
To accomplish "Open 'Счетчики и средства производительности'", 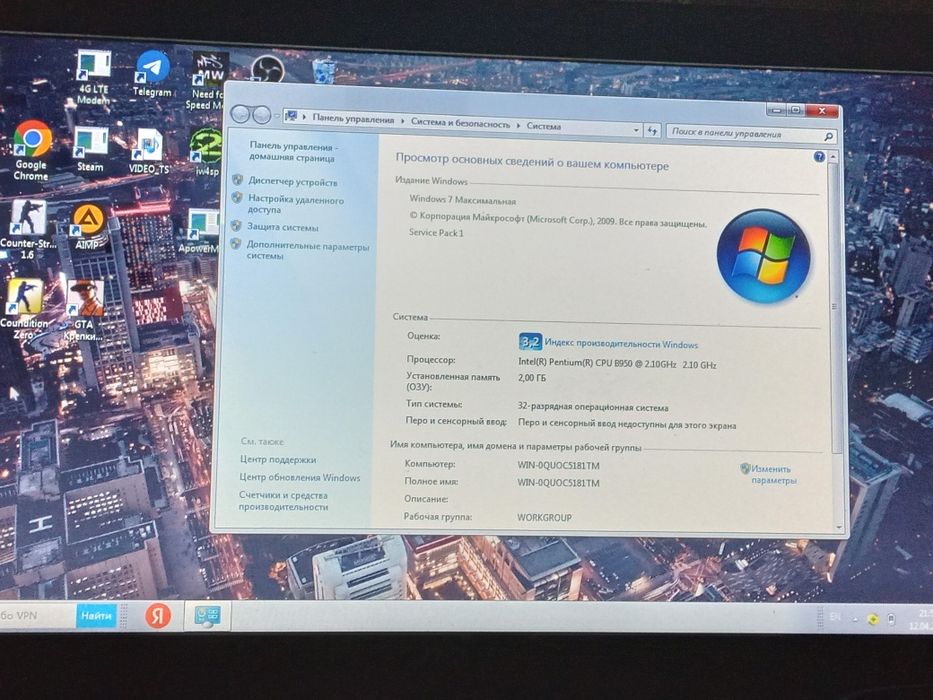I will [x=283, y=501].
